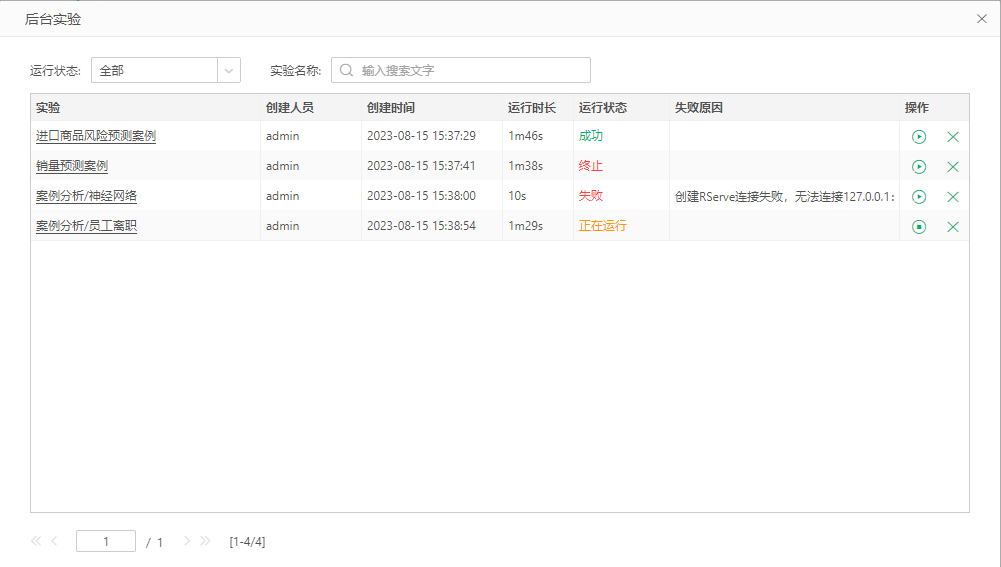Run the 进口商品风险预测案例 experiment

919,137
